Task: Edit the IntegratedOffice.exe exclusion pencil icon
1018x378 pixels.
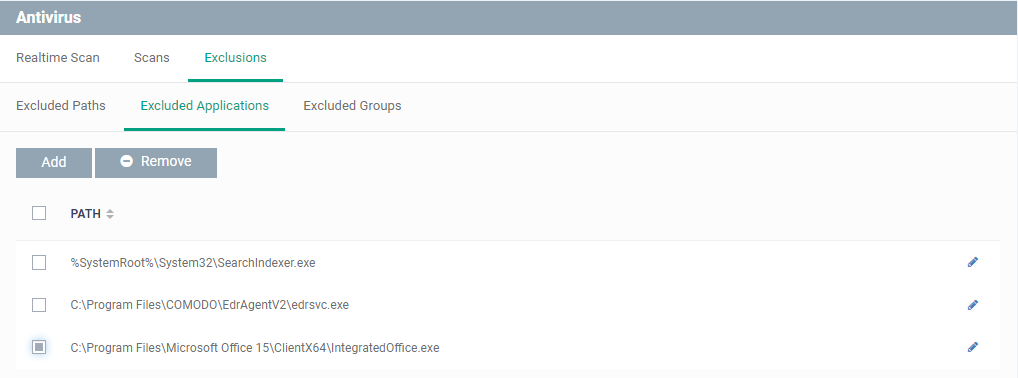Action: click(x=973, y=347)
